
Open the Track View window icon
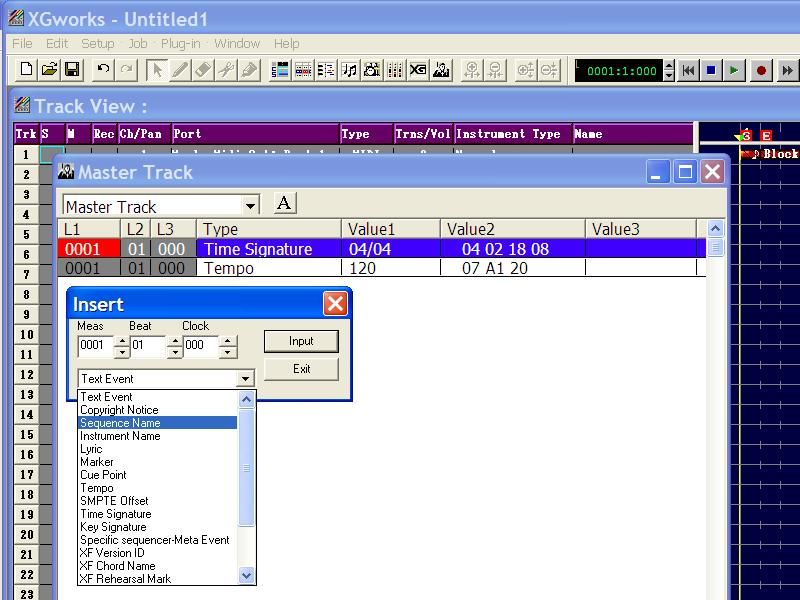coord(280,69)
